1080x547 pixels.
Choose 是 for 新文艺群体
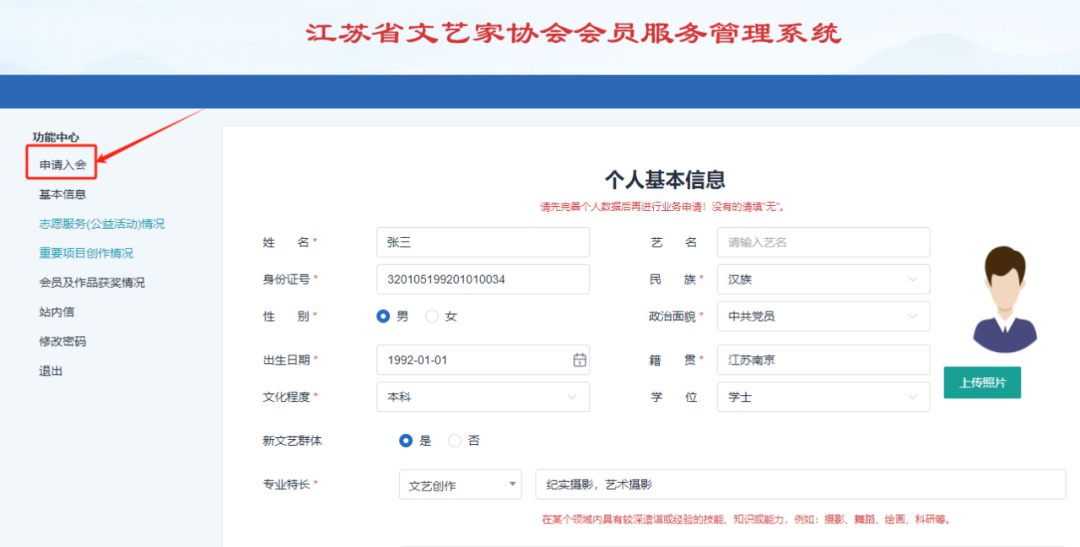406,440
